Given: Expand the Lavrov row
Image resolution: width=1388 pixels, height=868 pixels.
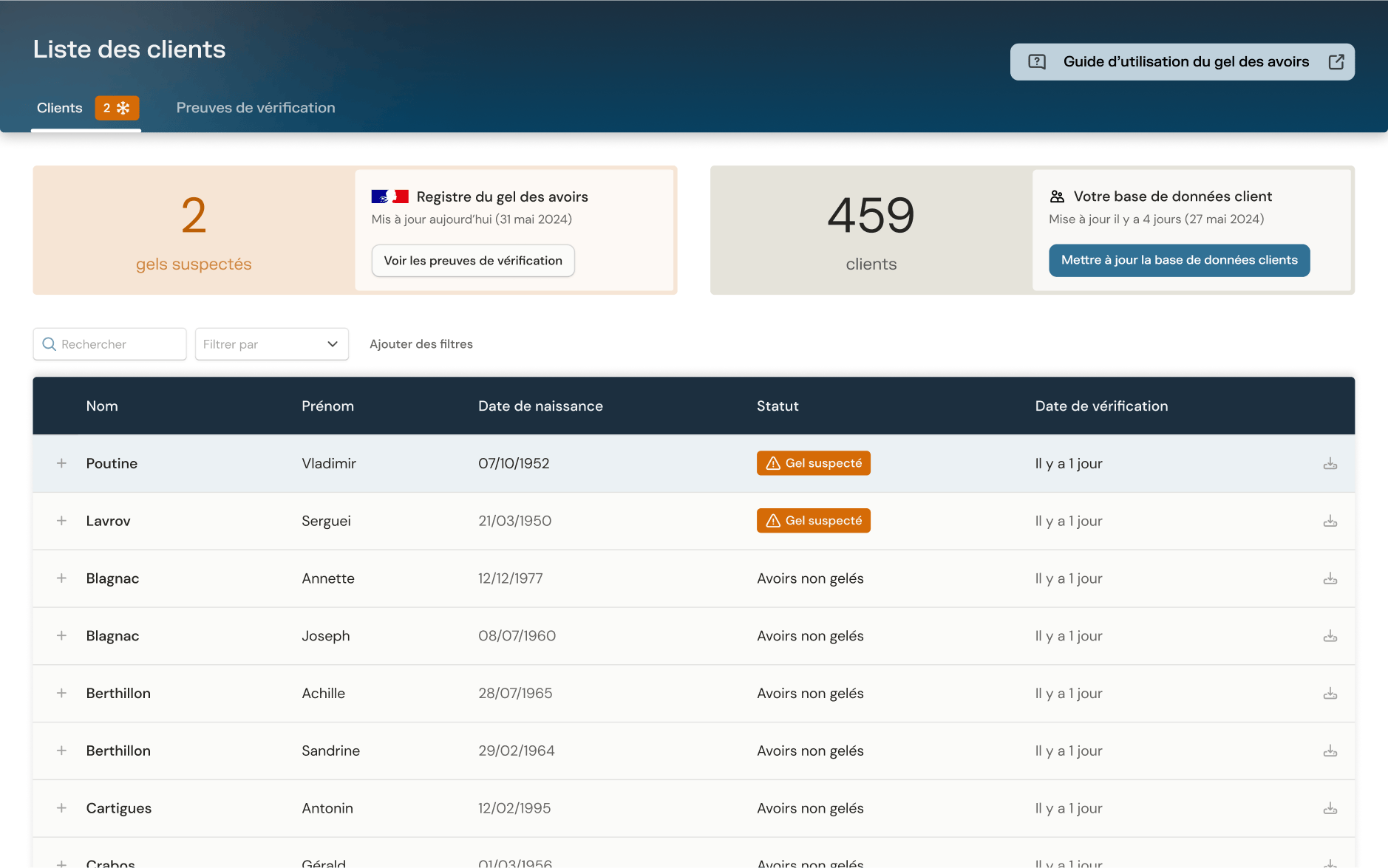Looking at the screenshot, I should [x=61, y=521].
